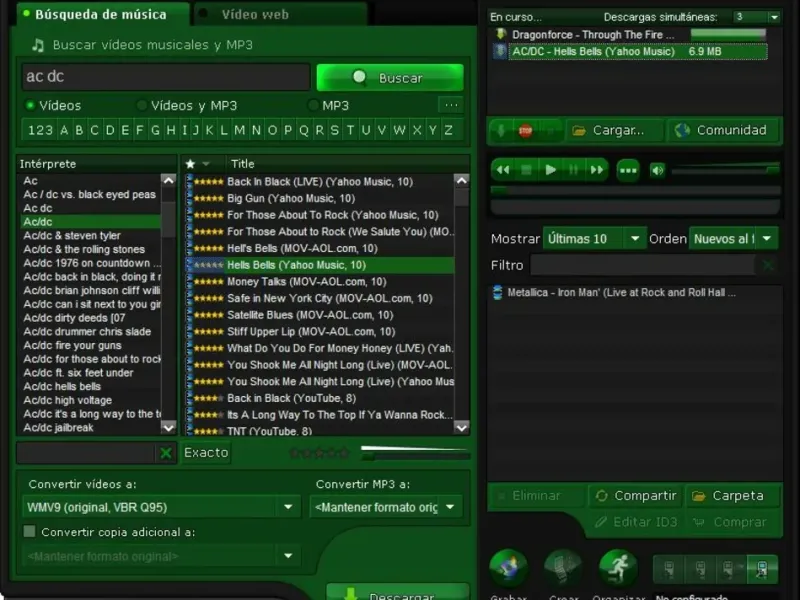This screenshot has width=800, height=600.
Task: Open the Comunidad button
Action: click(723, 130)
